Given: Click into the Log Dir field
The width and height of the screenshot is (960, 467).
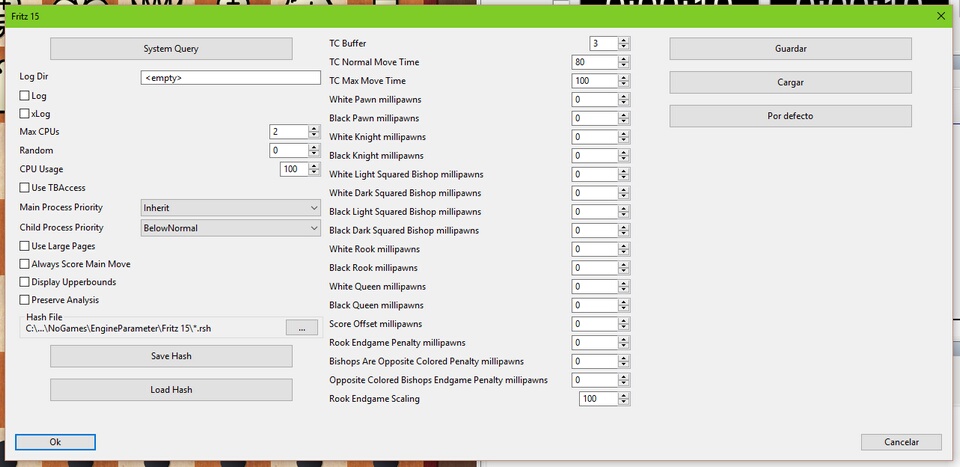Looking at the screenshot, I should click(230, 78).
